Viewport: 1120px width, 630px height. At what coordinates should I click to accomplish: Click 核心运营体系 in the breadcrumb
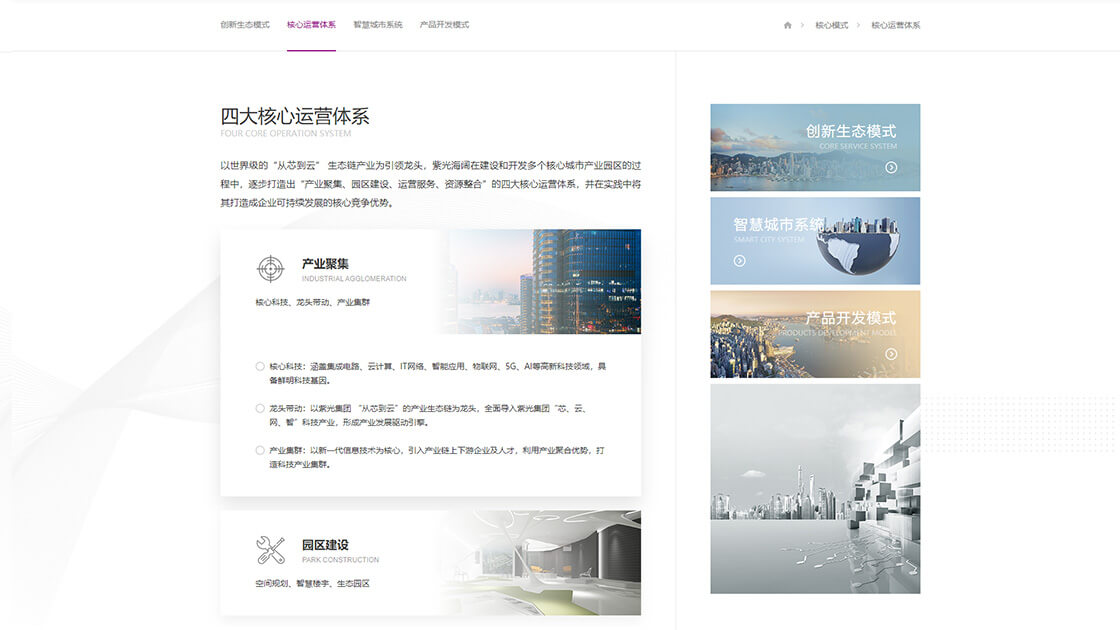(895, 25)
